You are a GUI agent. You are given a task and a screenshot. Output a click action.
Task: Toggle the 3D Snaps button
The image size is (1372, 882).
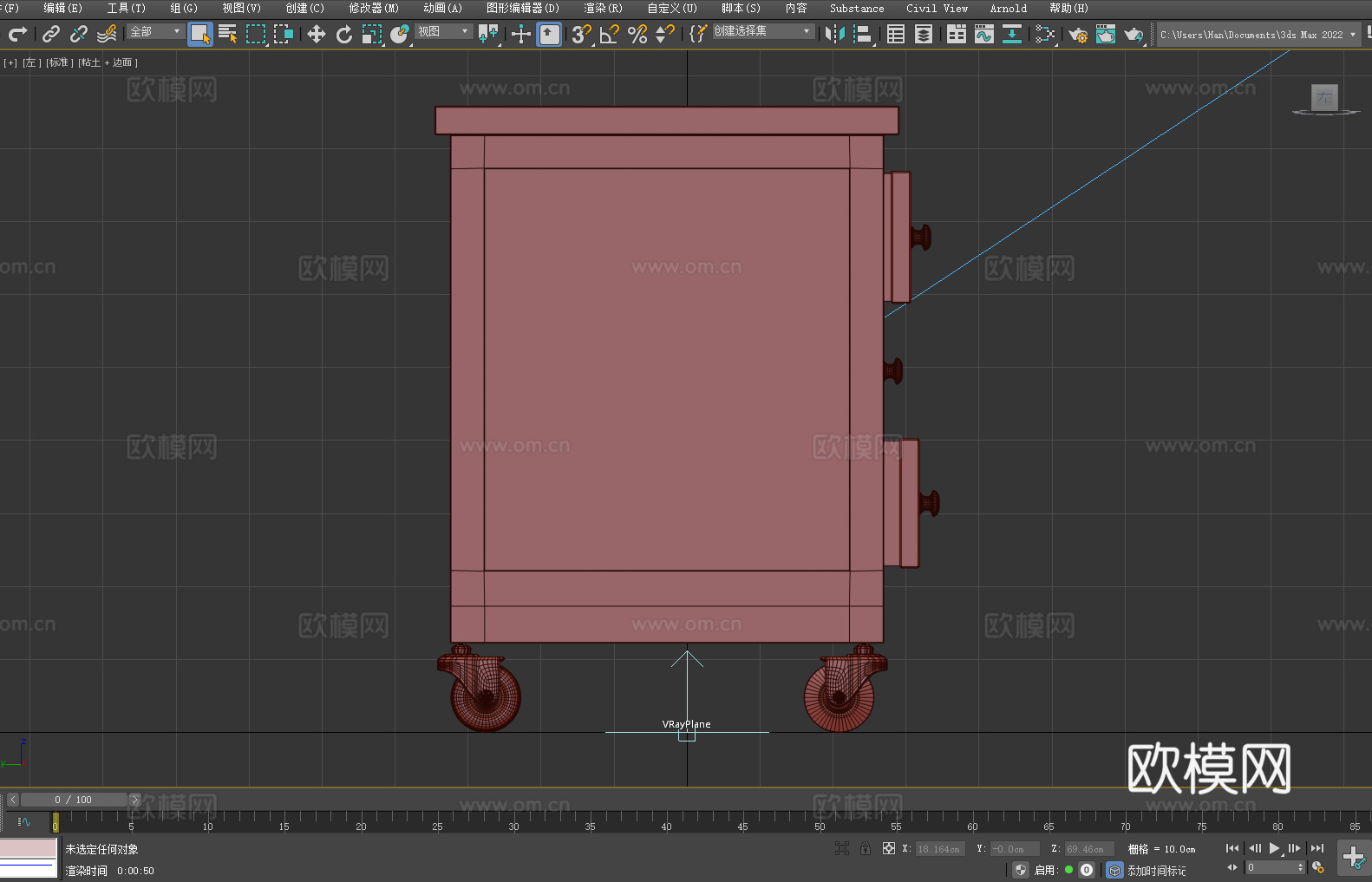pyautogui.click(x=582, y=34)
